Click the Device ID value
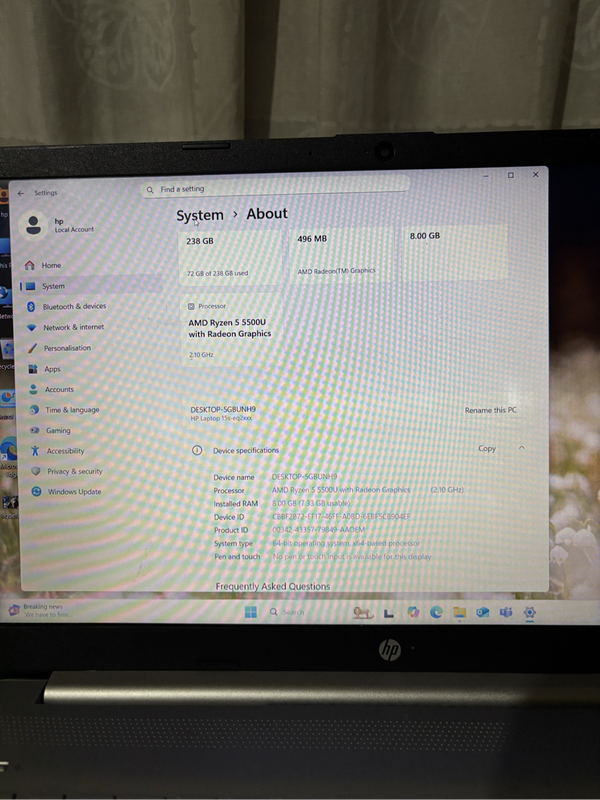The image size is (600, 800). point(341,516)
